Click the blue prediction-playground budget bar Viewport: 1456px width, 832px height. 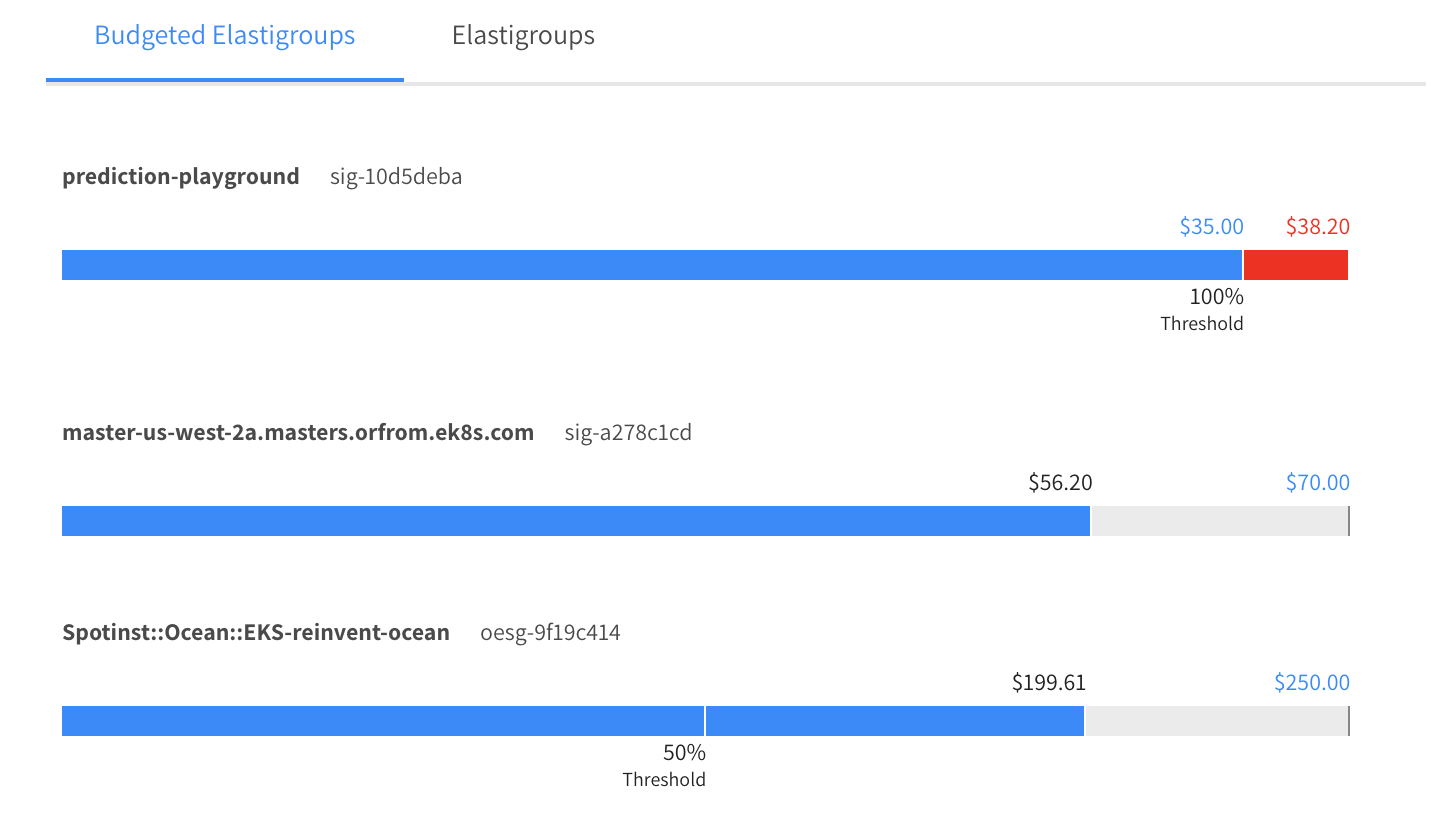tap(650, 265)
